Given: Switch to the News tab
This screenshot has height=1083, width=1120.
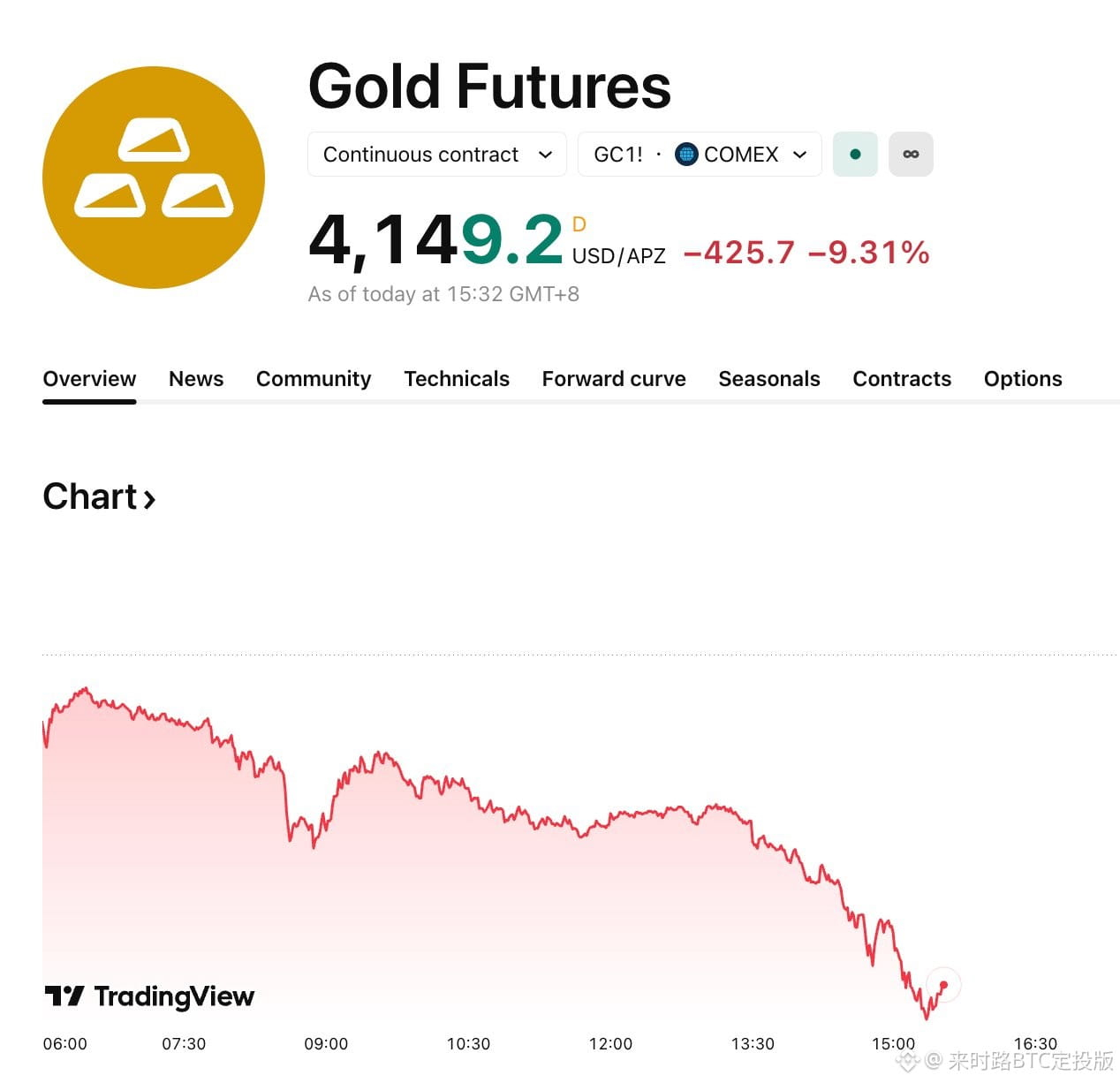Looking at the screenshot, I should point(196,379).
